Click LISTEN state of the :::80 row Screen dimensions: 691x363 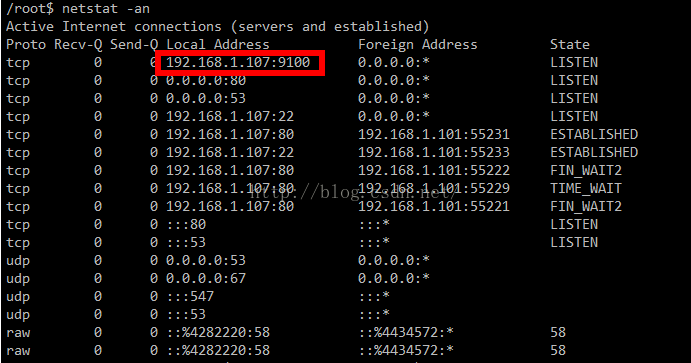tap(574, 225)
